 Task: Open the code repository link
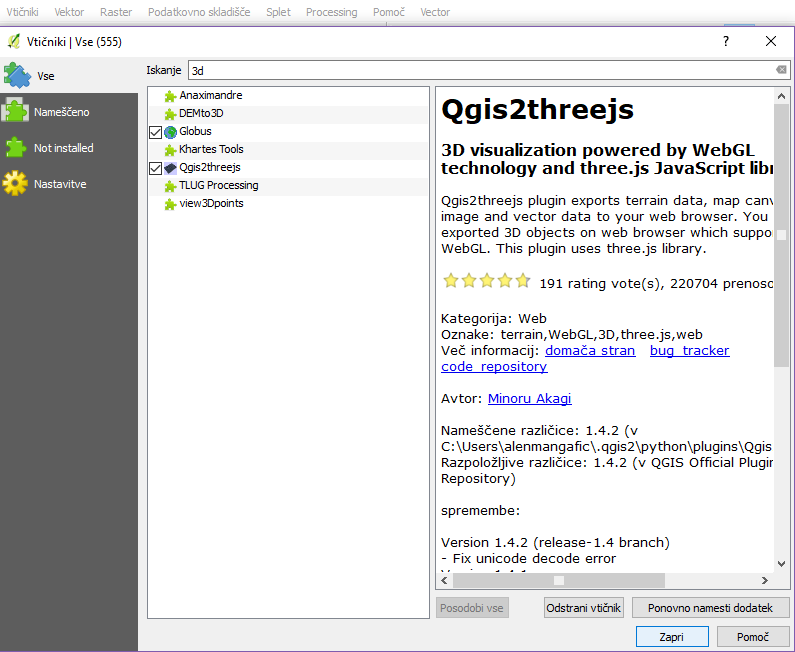point(494,366)
